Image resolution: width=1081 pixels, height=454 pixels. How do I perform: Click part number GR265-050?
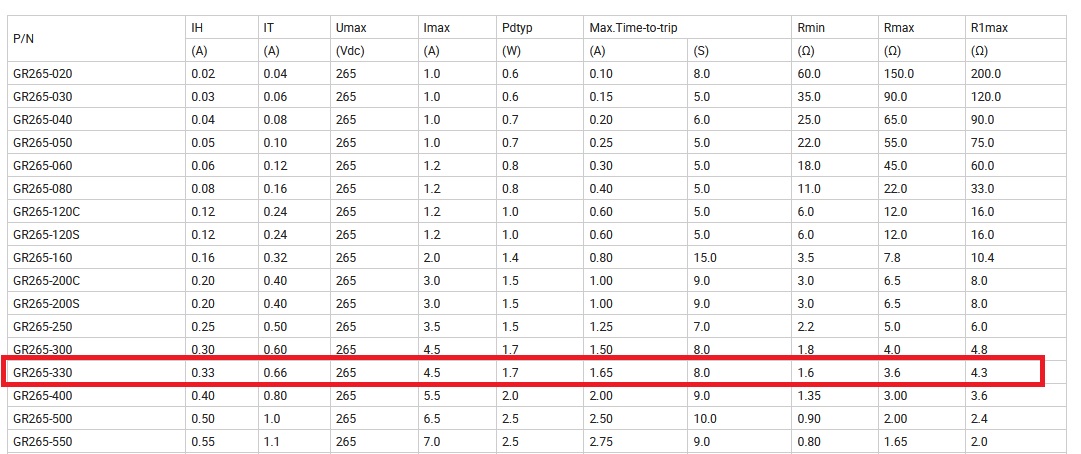(43, 143)
